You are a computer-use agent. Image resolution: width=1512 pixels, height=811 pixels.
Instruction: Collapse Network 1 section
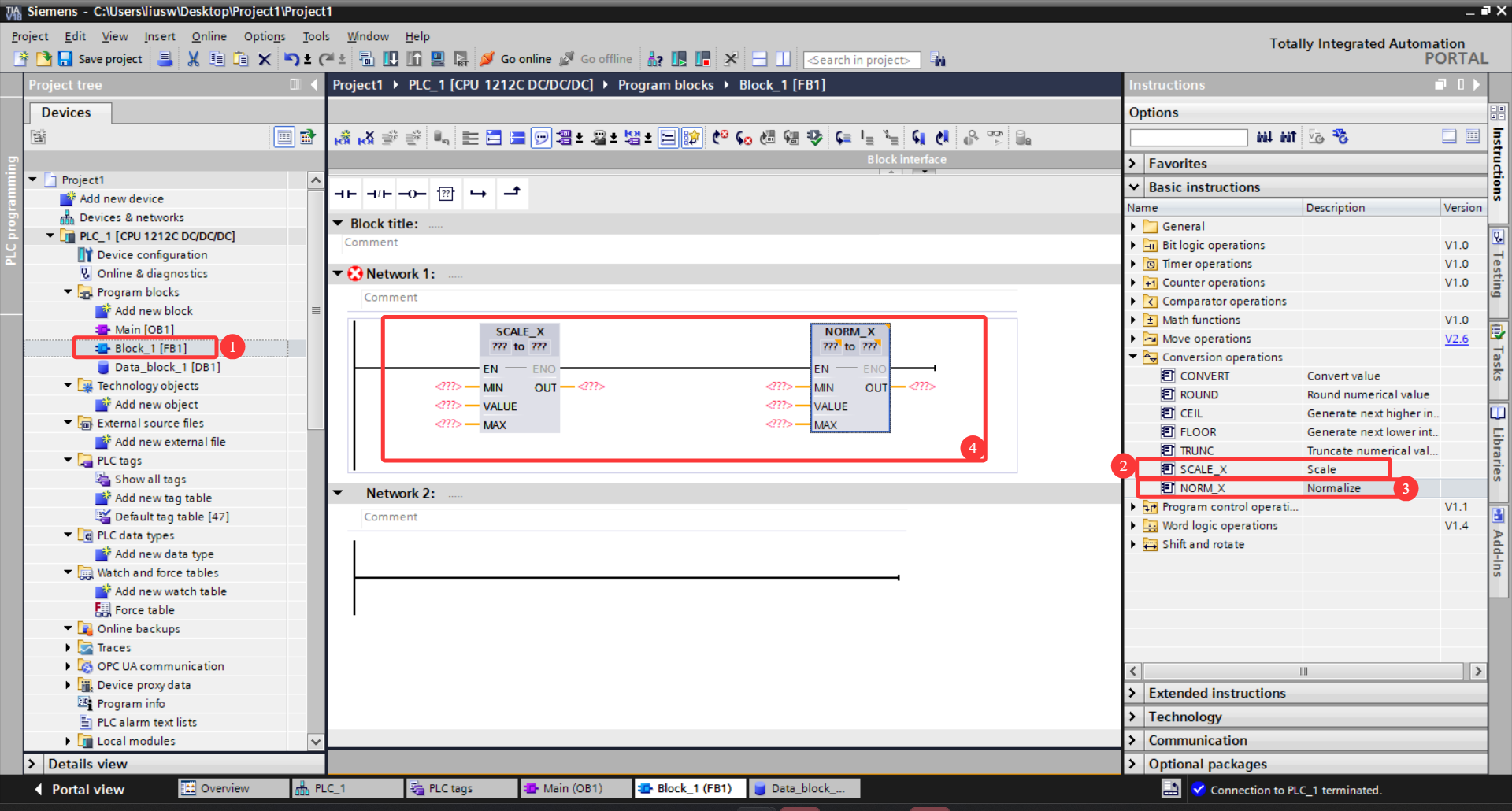pos(338,273)
